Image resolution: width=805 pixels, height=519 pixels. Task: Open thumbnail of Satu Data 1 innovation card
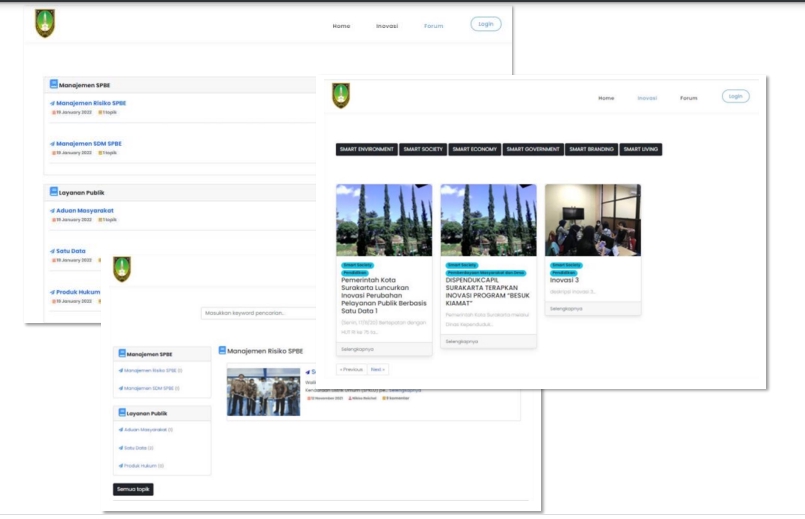click(384, 220)
